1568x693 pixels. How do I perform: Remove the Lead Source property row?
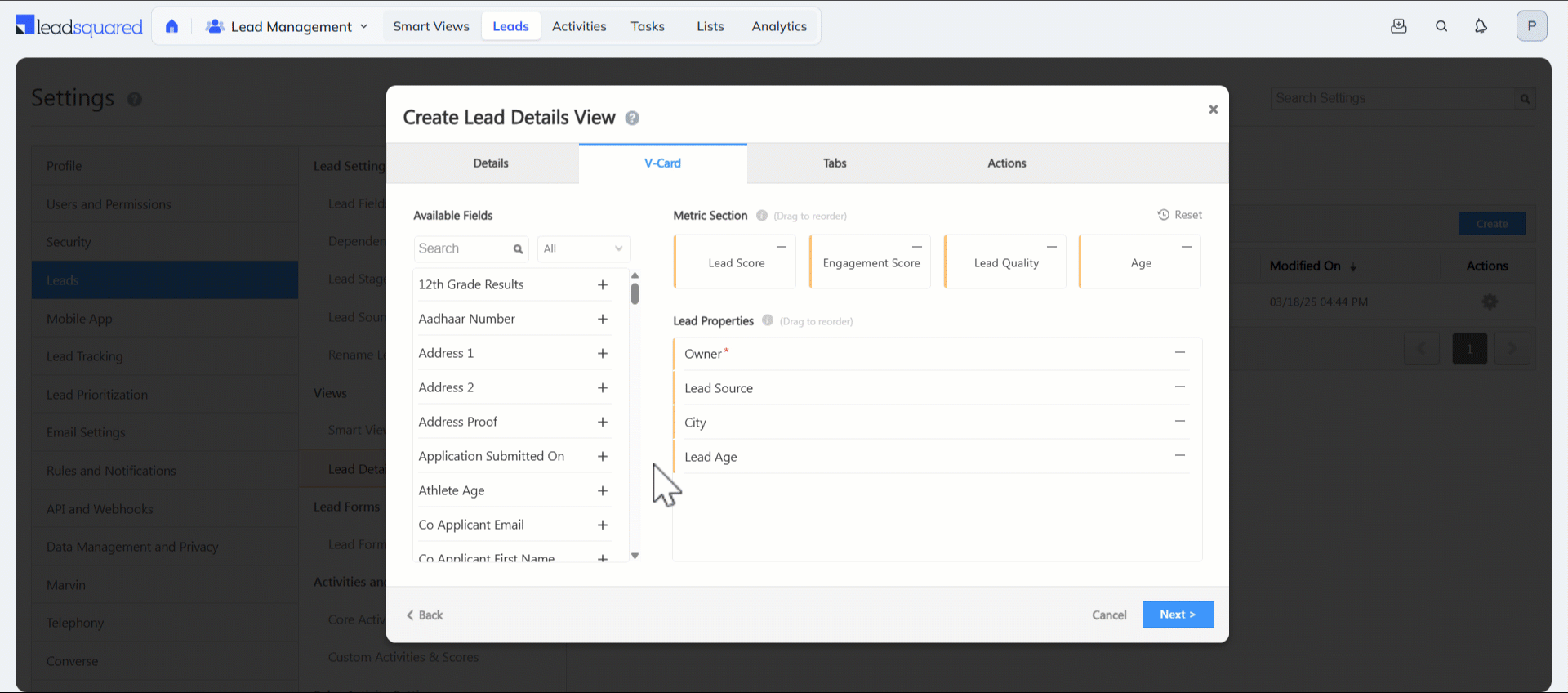[1180, 387]
